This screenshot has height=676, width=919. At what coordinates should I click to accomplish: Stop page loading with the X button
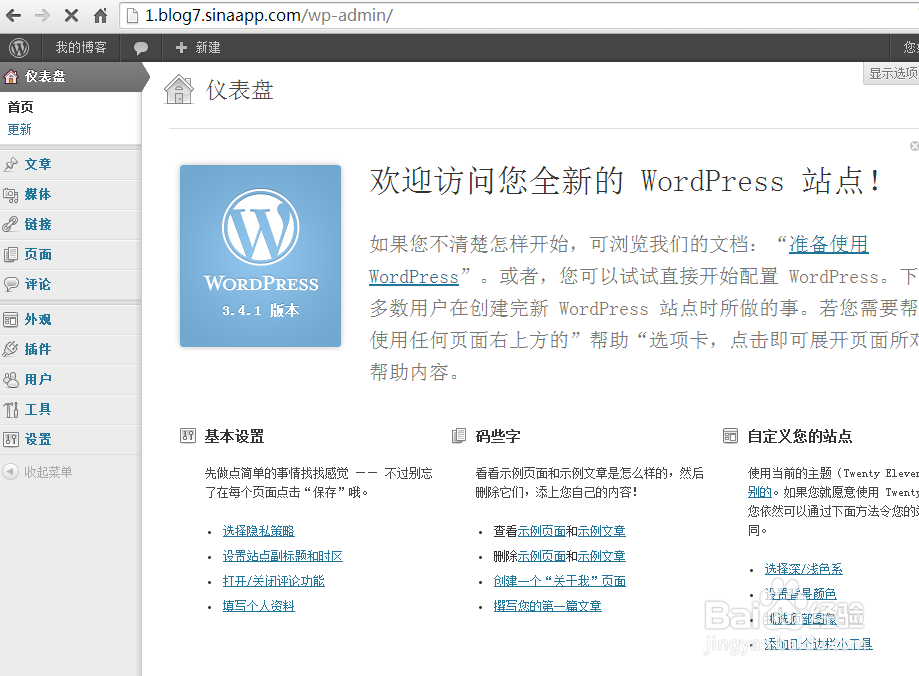pos(72,15)
